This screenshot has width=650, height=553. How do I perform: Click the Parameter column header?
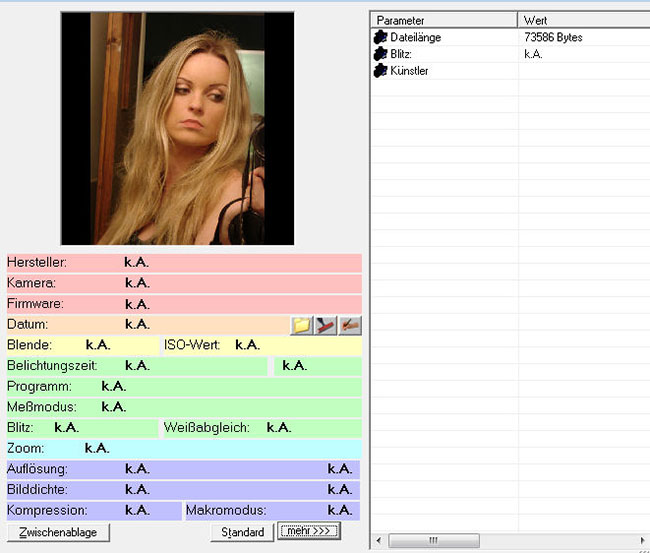(444, 20)
